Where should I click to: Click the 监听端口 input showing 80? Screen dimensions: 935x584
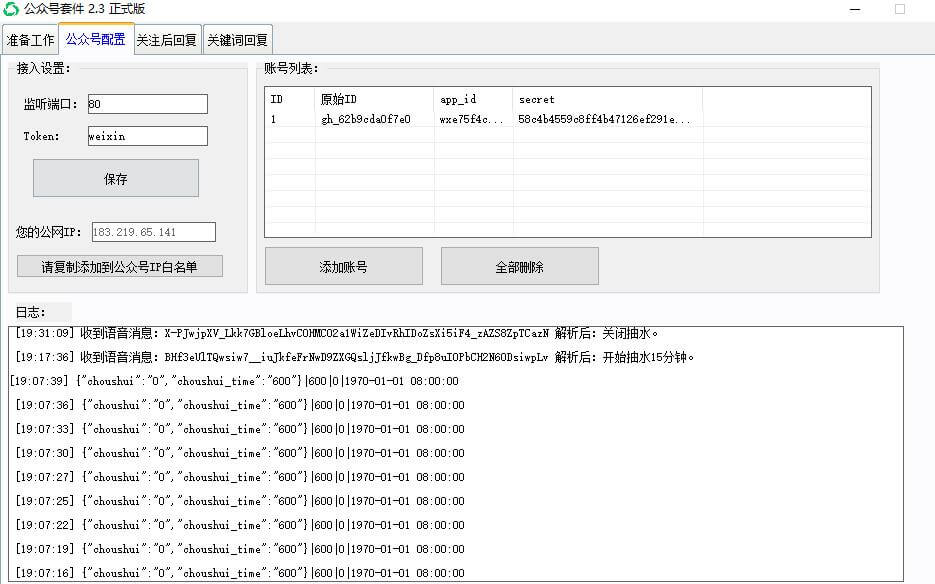click(147, 103)
